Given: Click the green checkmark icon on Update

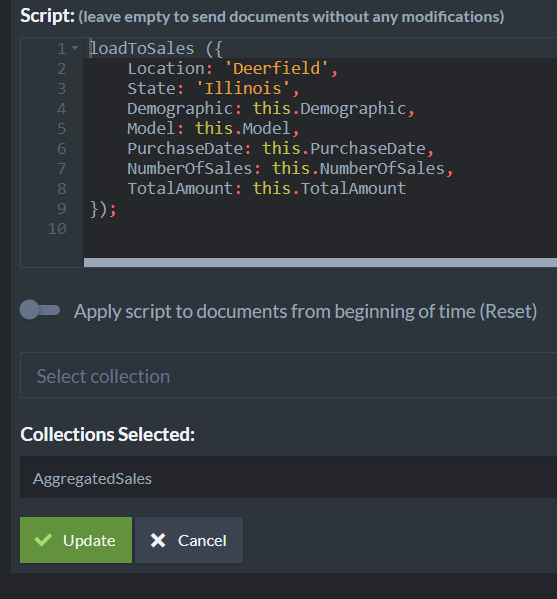Looking at the screenshot, I should [43, 540].
